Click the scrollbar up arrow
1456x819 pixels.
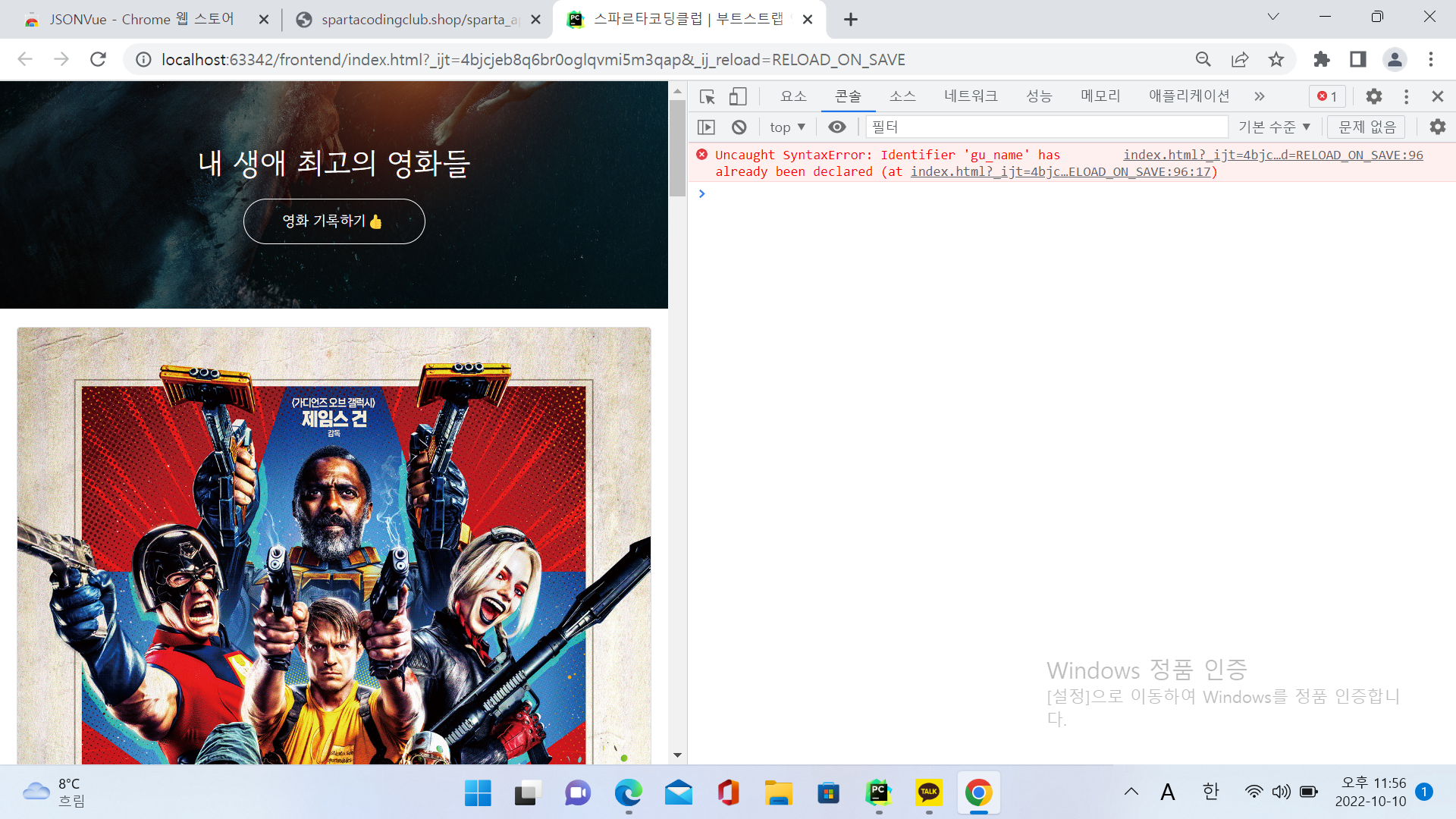coord(677,91)
